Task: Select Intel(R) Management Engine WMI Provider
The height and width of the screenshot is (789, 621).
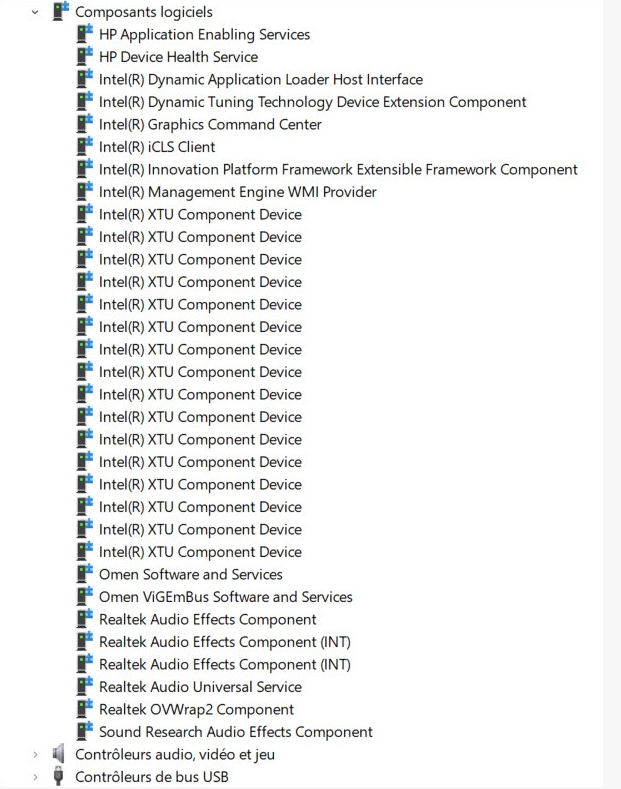Action: tap(238, 192)
